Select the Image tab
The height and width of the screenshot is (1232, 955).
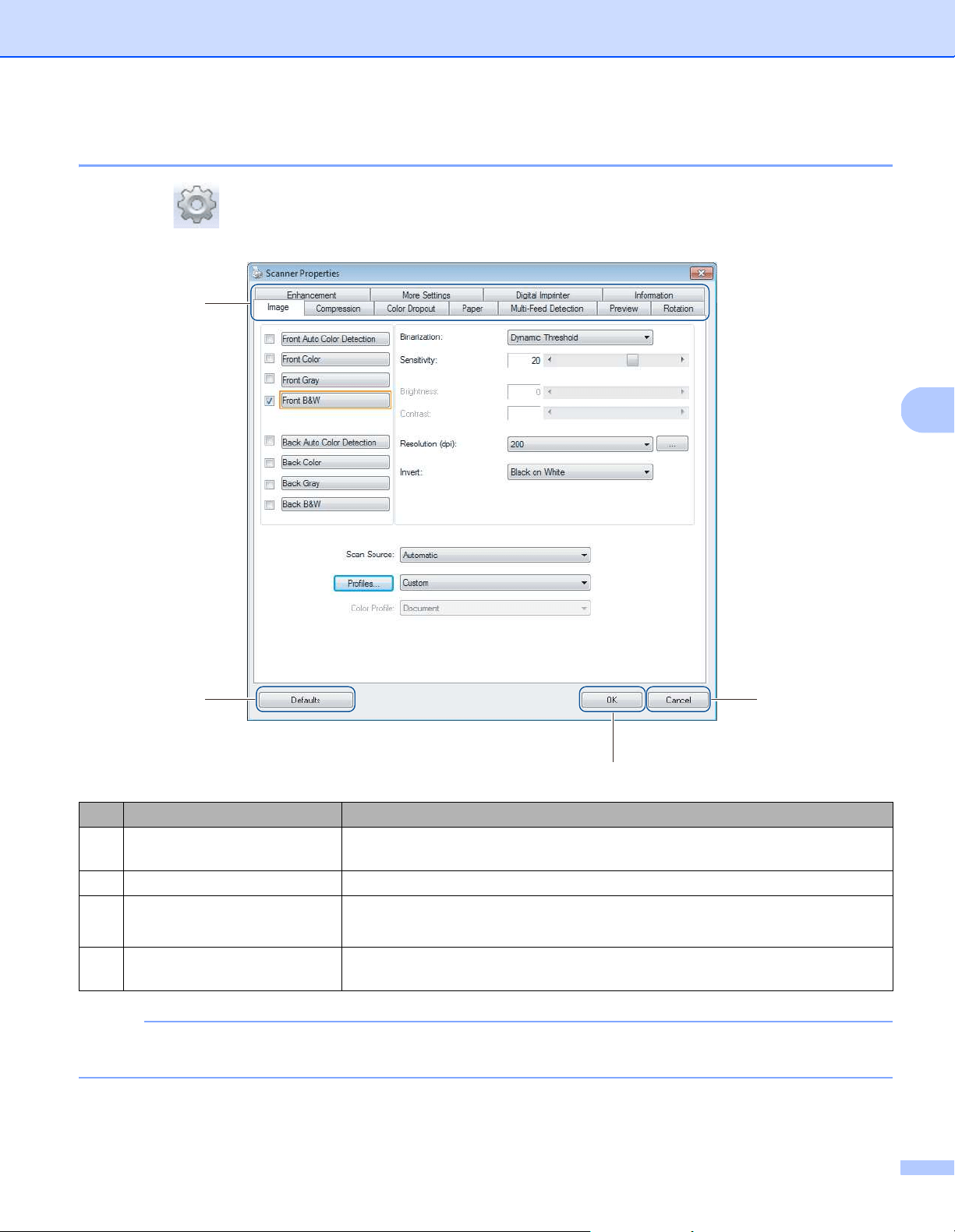pyautogui.click(x=278, y=308)
